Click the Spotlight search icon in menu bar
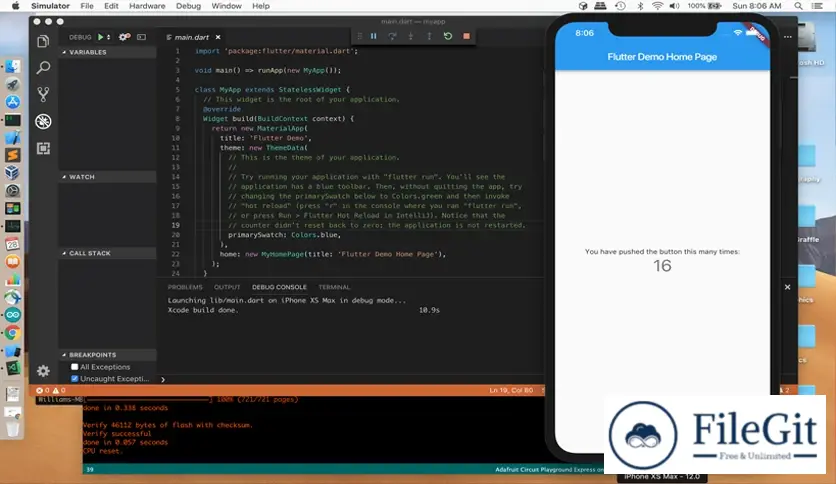Image resolution: width=836 pixels, height=484 pixels. pyautogui.click(x=798, y=6)
